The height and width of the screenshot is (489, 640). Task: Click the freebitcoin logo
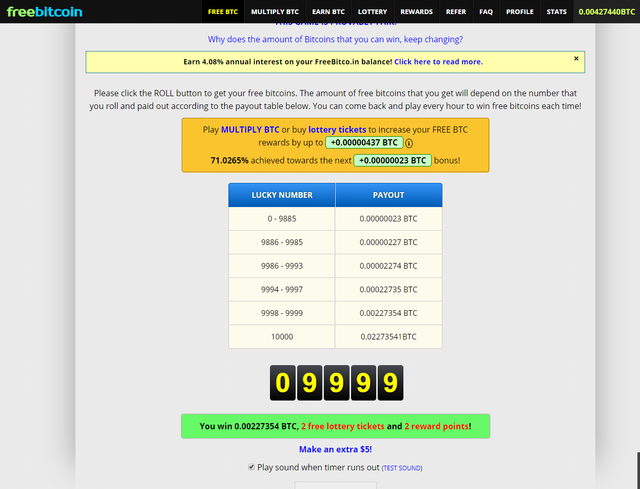44,11
